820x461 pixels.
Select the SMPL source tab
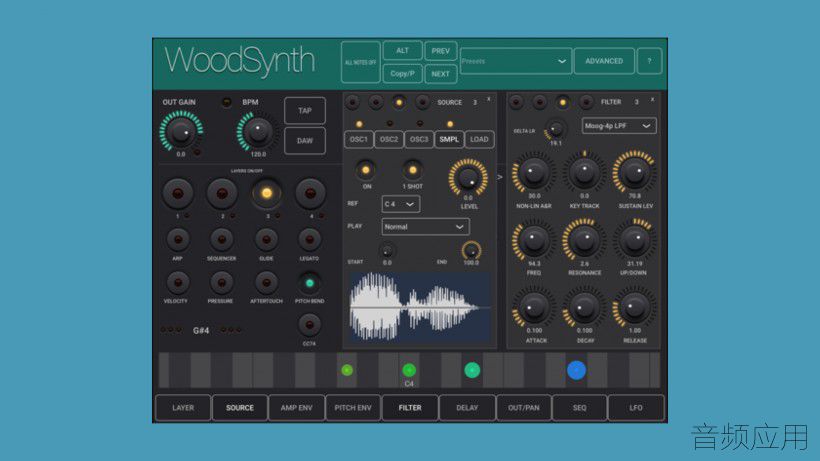[x=449, y=140]
